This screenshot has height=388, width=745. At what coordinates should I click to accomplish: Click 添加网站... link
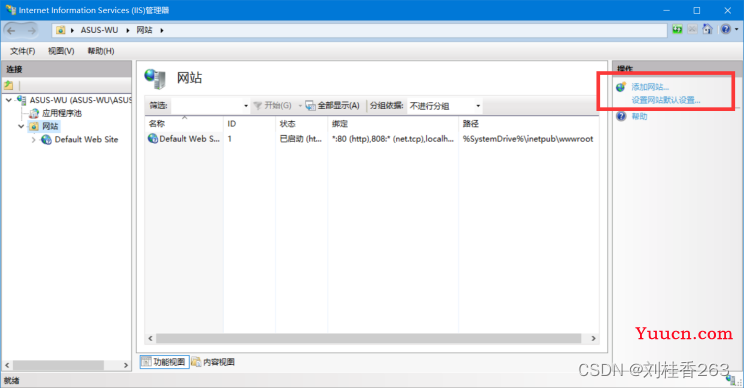[650, 87]
